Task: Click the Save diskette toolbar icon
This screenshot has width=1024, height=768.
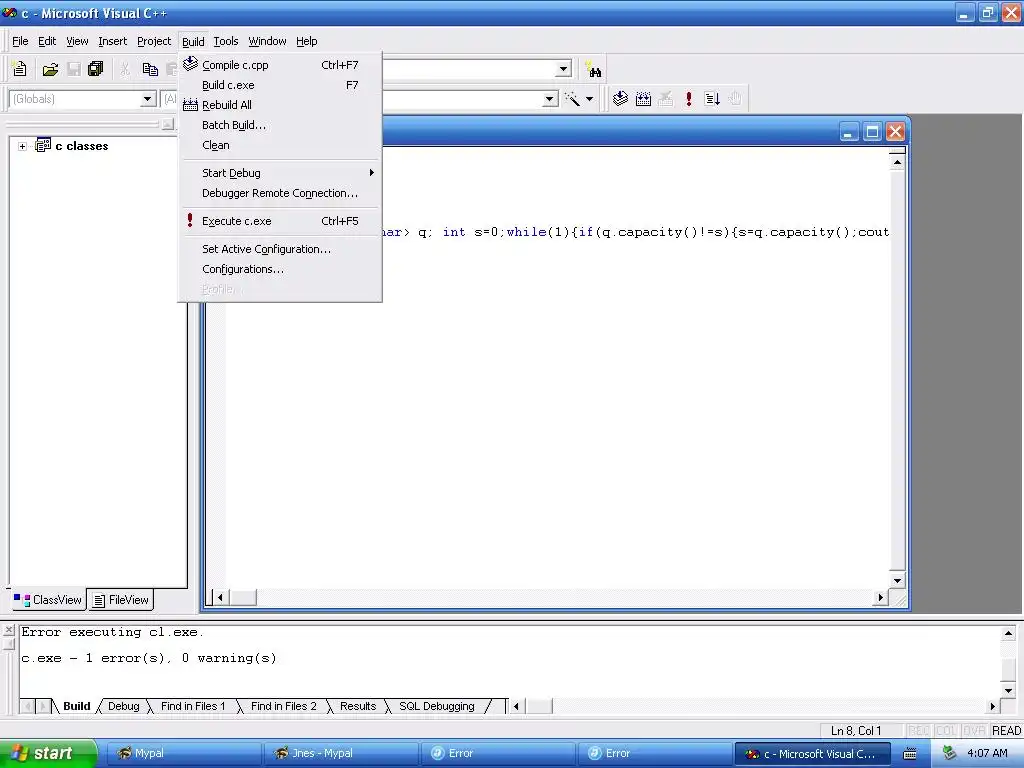Action: pyautogui.click(x=74, y=69)
